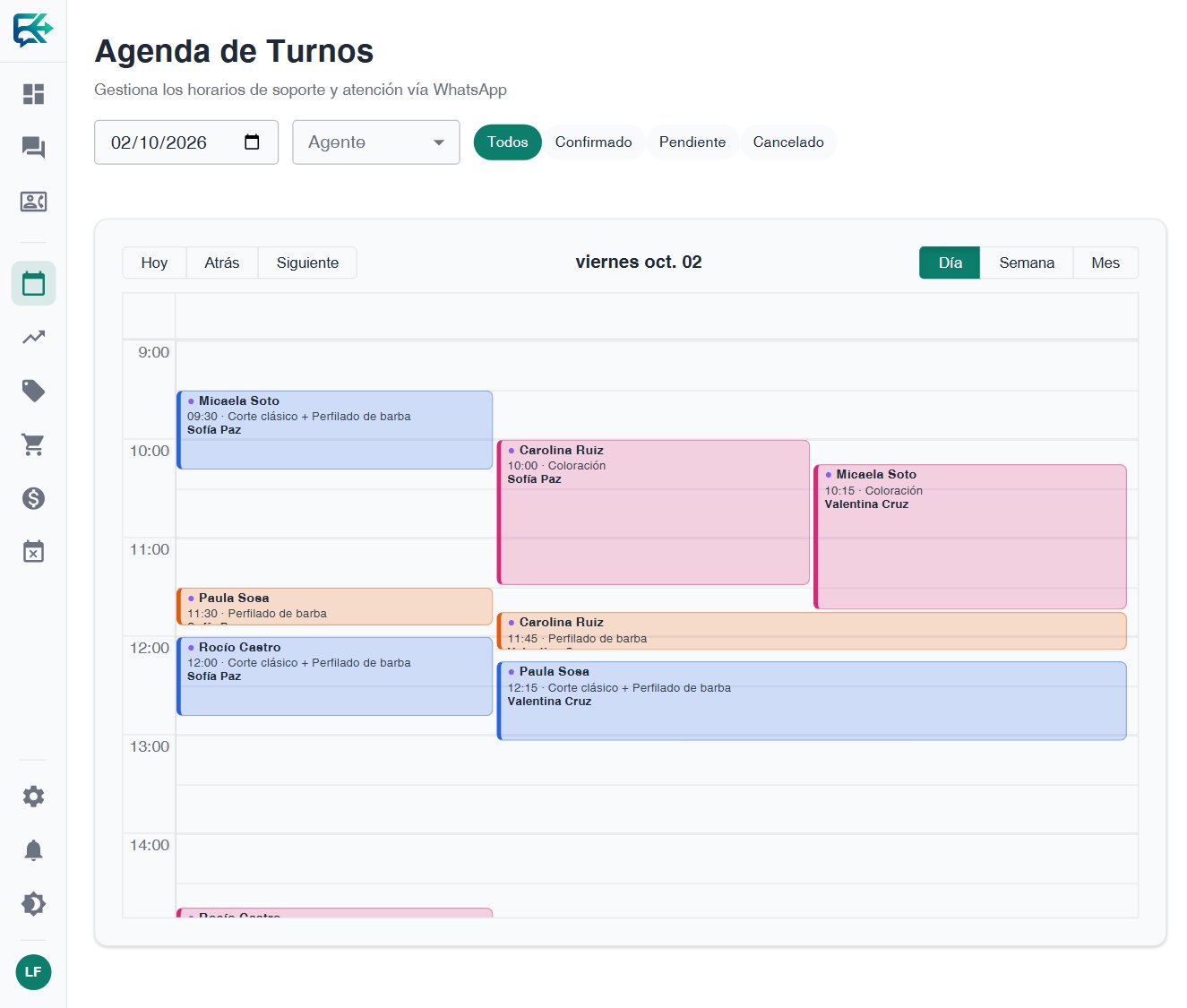Open Paula Sosa 11:30 appointment

click(335, 607)
